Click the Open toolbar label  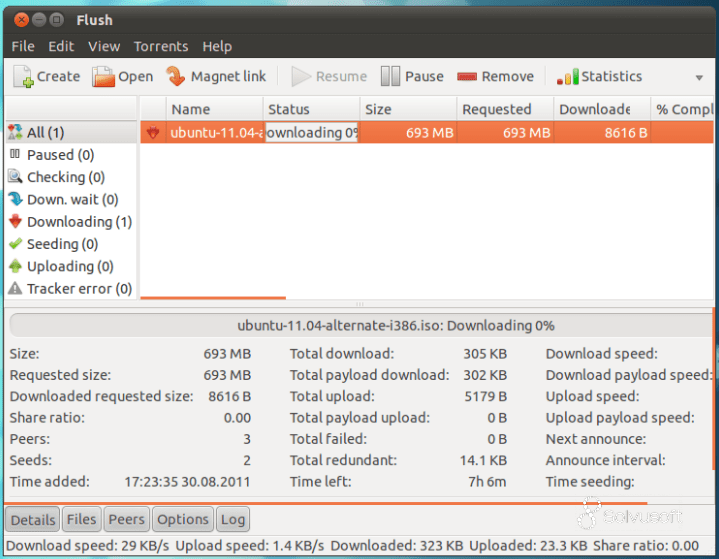tap(136, 77)
